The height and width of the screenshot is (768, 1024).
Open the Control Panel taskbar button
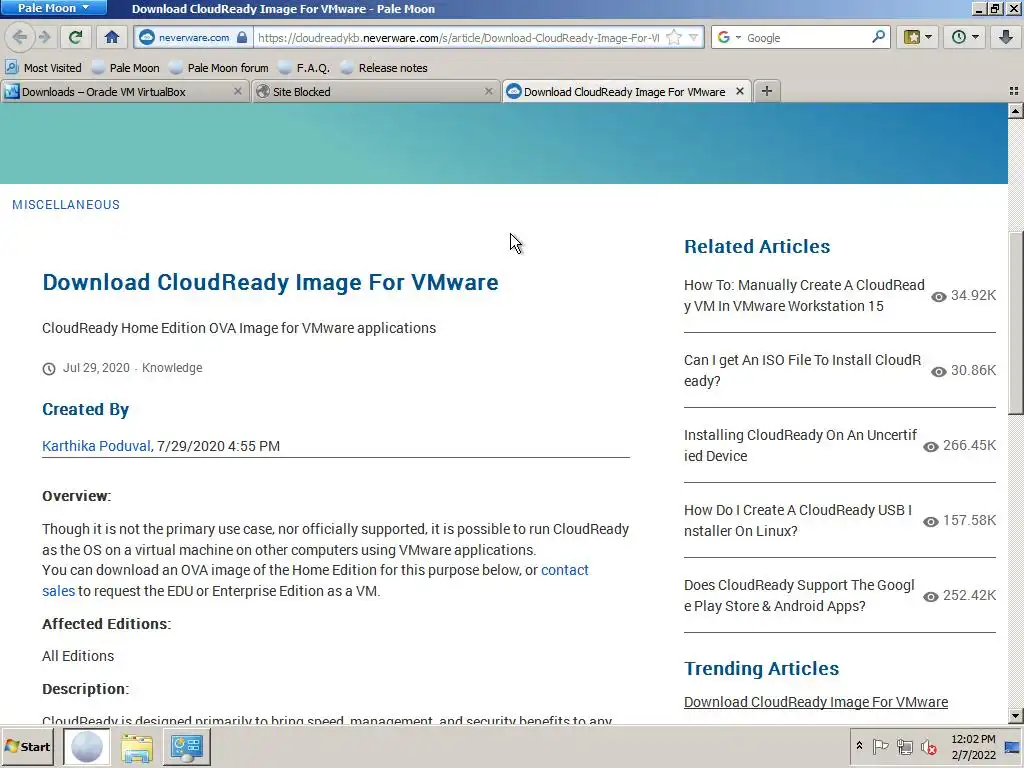[186, 746]
